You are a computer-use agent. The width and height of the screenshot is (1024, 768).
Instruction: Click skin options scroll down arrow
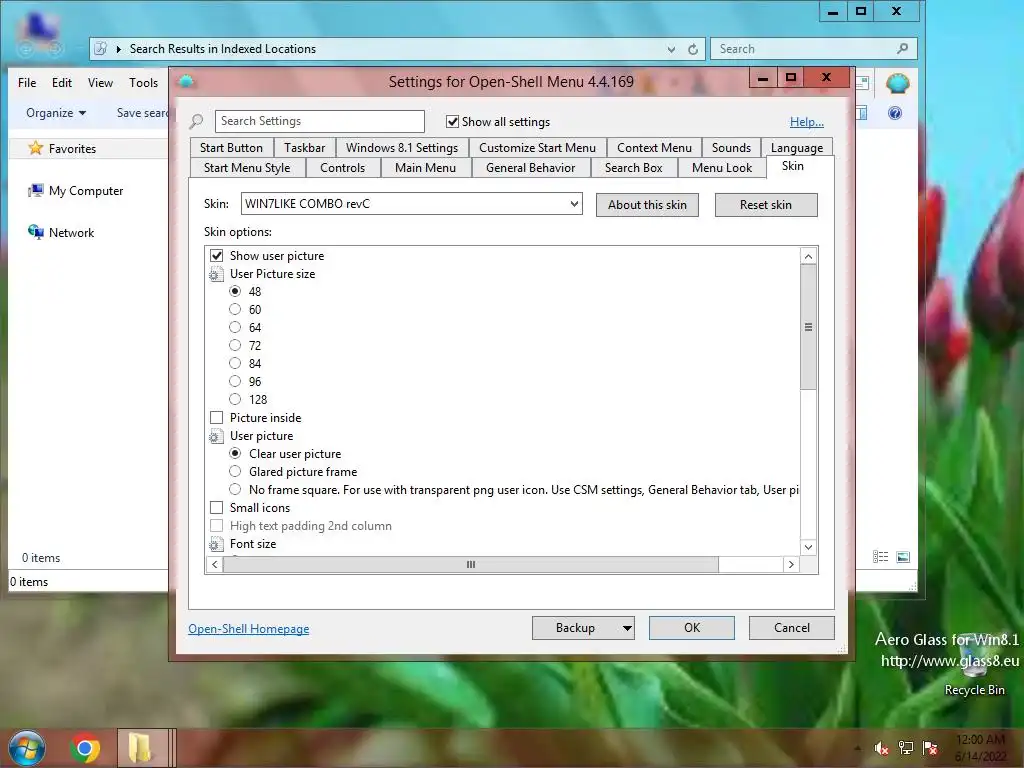(x=808, y=547)
